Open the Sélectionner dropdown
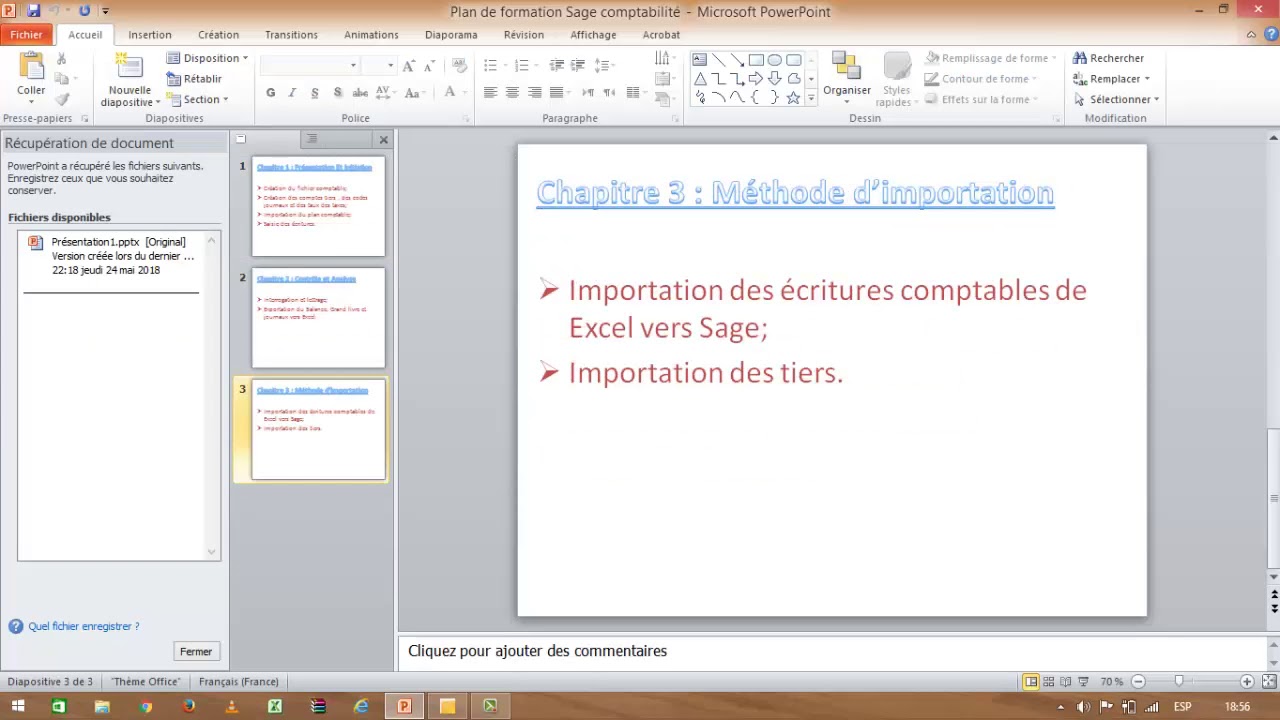 tap(1116, 99)
